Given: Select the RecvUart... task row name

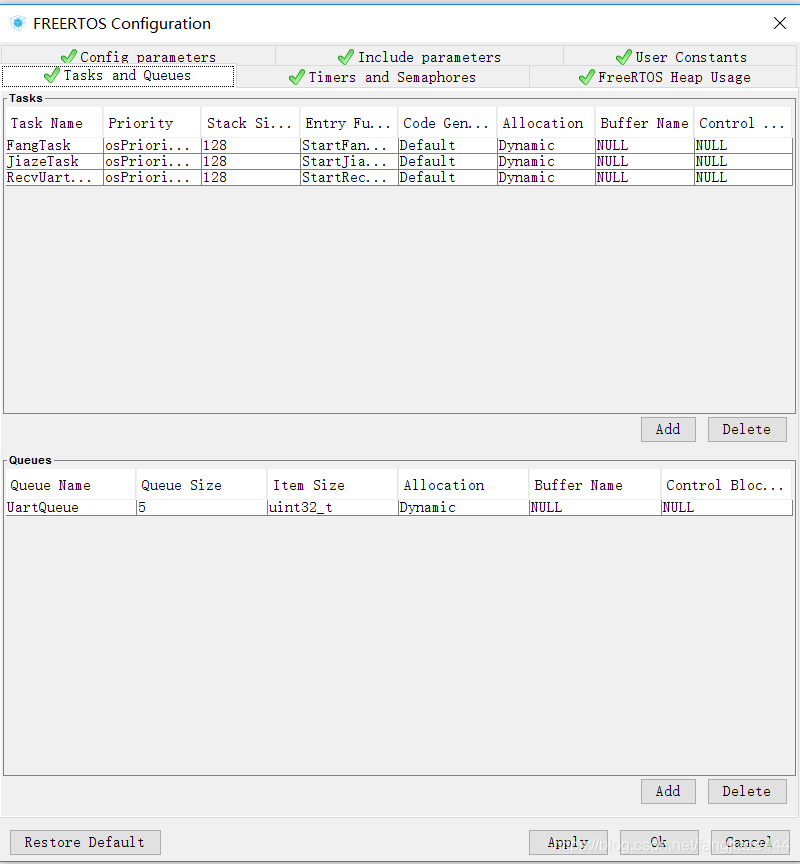Looking at the screenshot, I should click(54, 177).
